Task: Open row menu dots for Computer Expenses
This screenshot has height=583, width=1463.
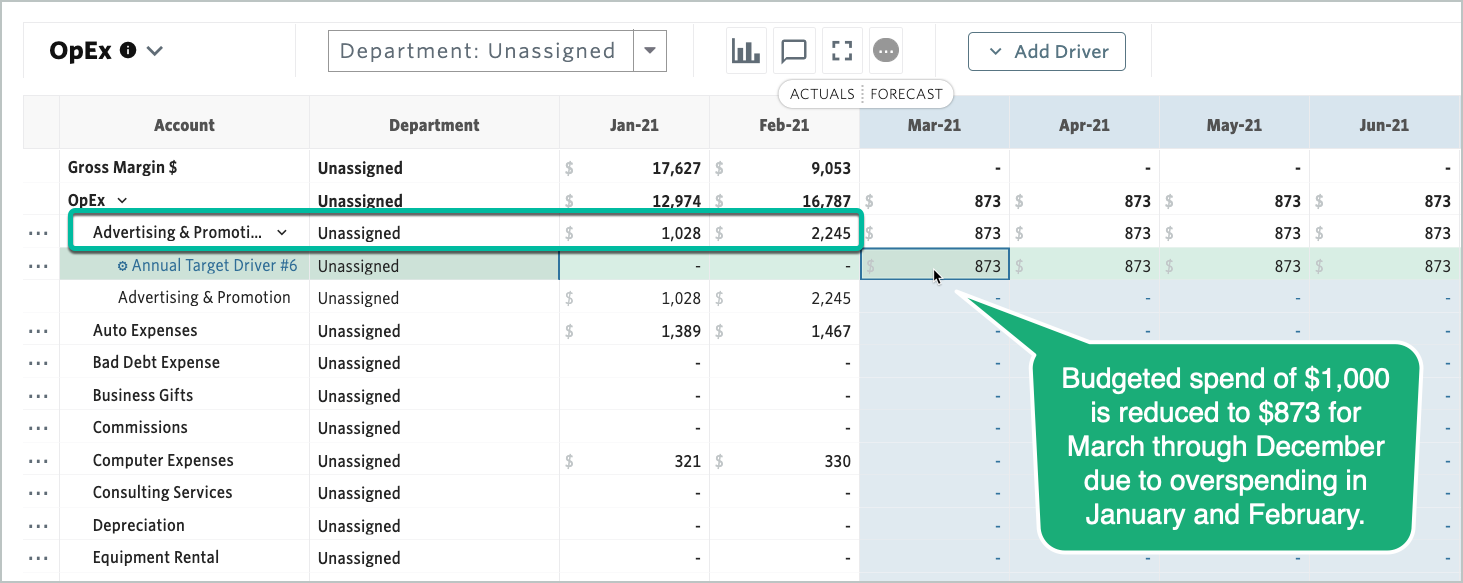Action: [x=39, y=461]
